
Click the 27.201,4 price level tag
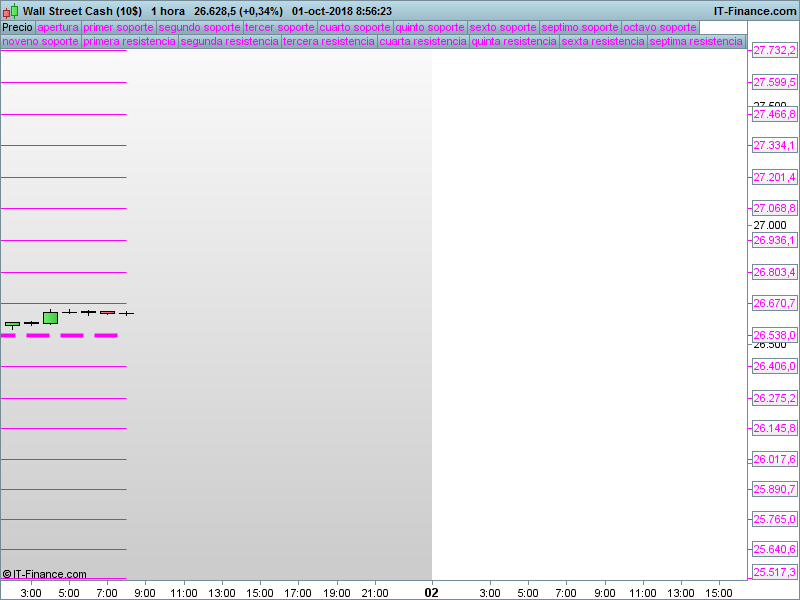[x=774, y=177]
